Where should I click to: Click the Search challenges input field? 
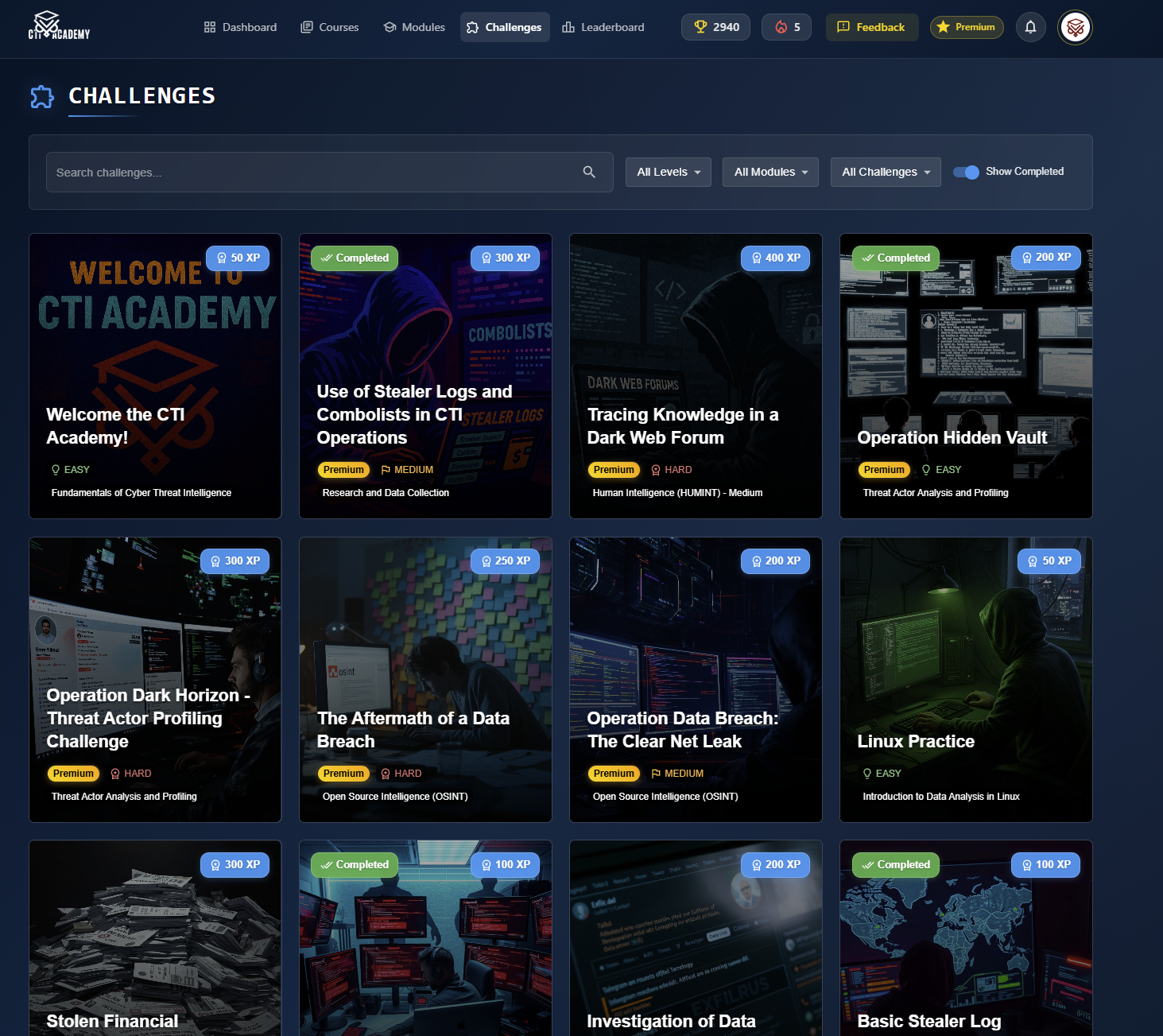point(329,172)
